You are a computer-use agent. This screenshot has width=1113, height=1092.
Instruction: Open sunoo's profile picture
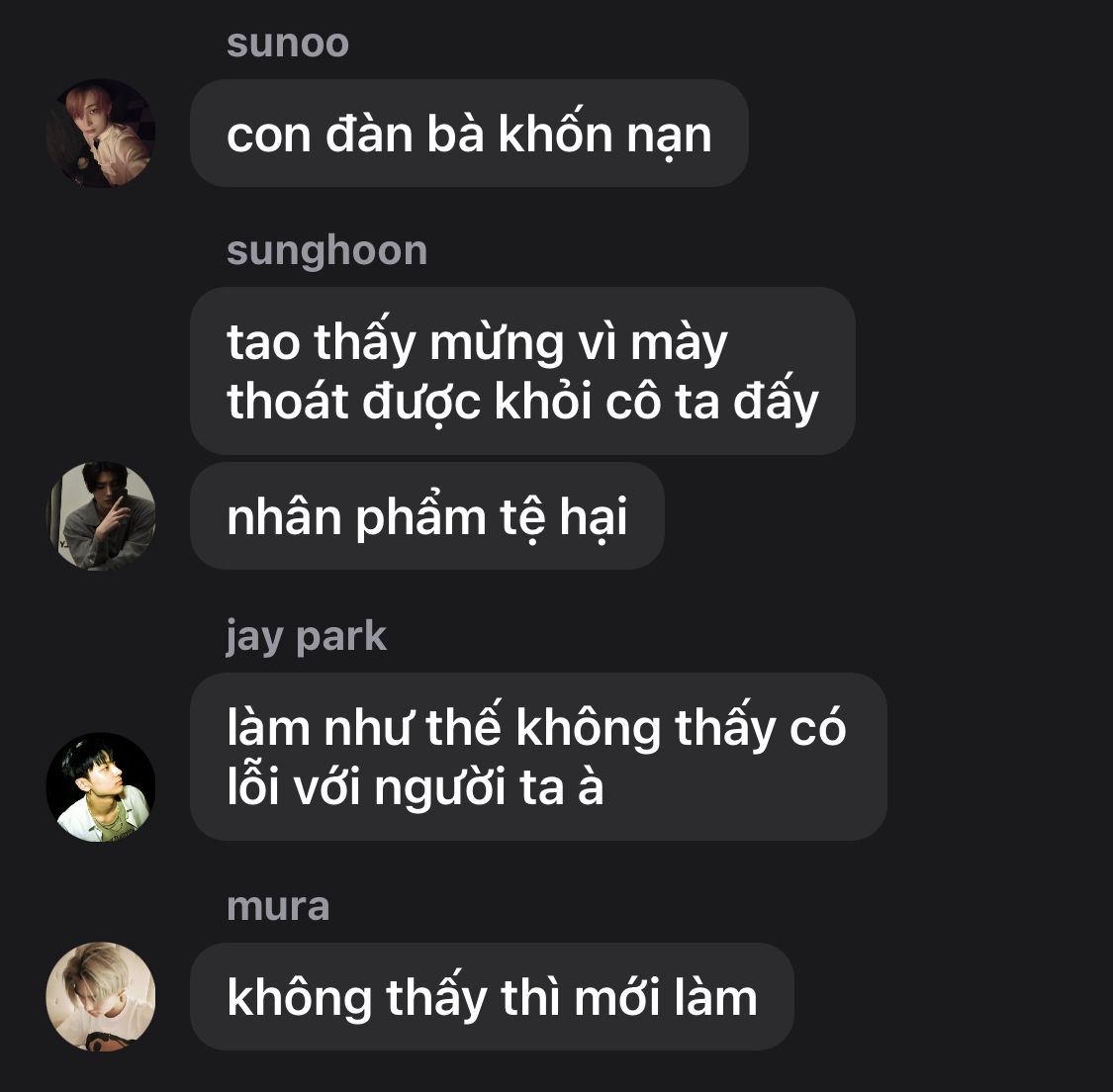pos(101,134)
